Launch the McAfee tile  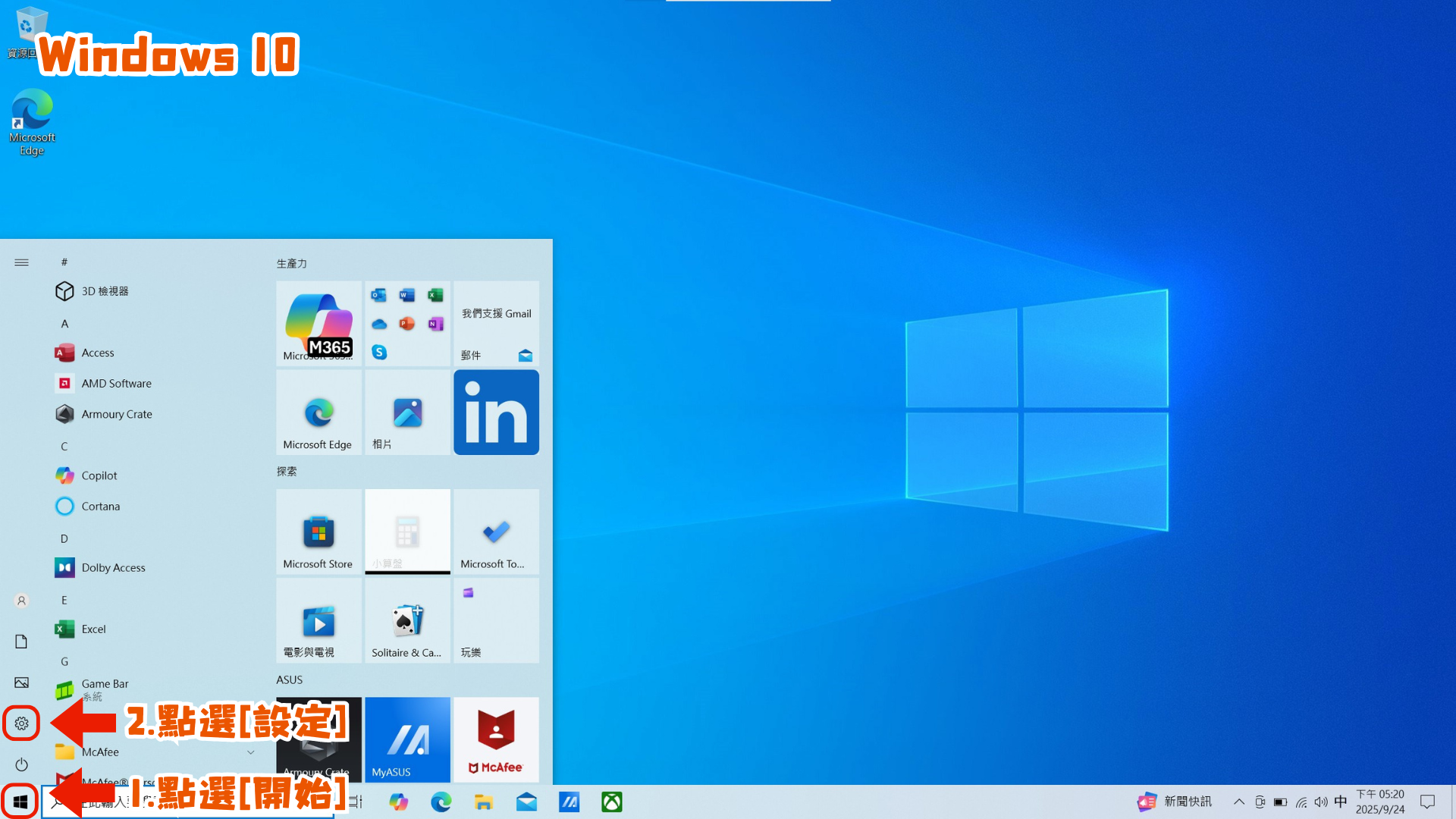[496, 739]
